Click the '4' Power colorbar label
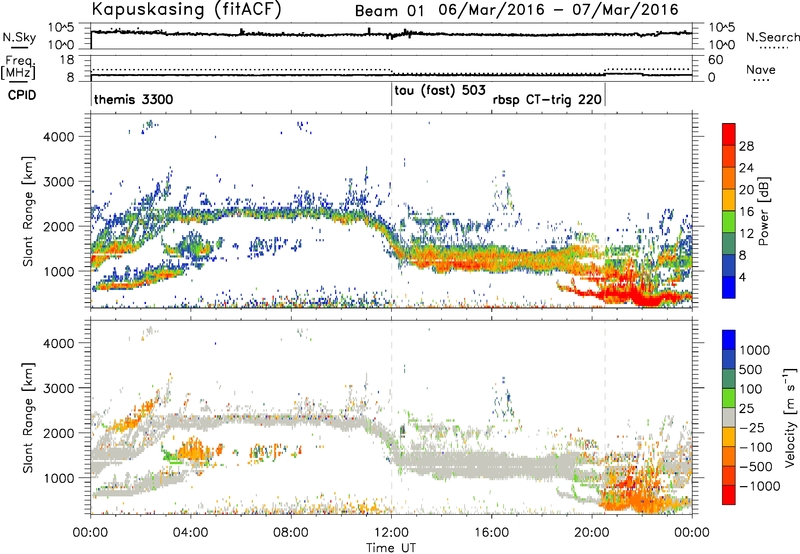Image resolution: width=800 pixels, height=554 pixels. click(x=742, y=278)
